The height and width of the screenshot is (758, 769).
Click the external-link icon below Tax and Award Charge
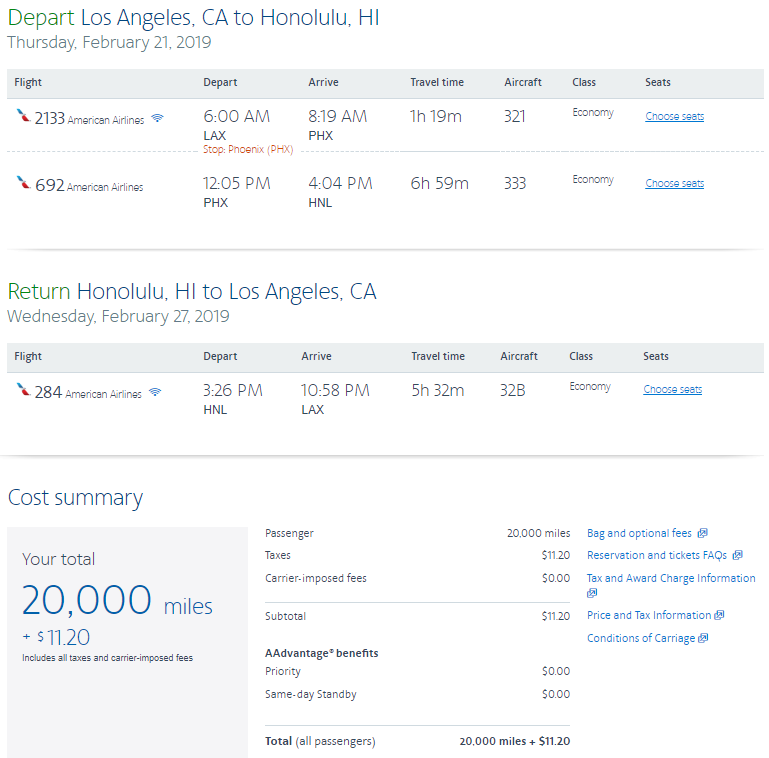pos(592,593)
